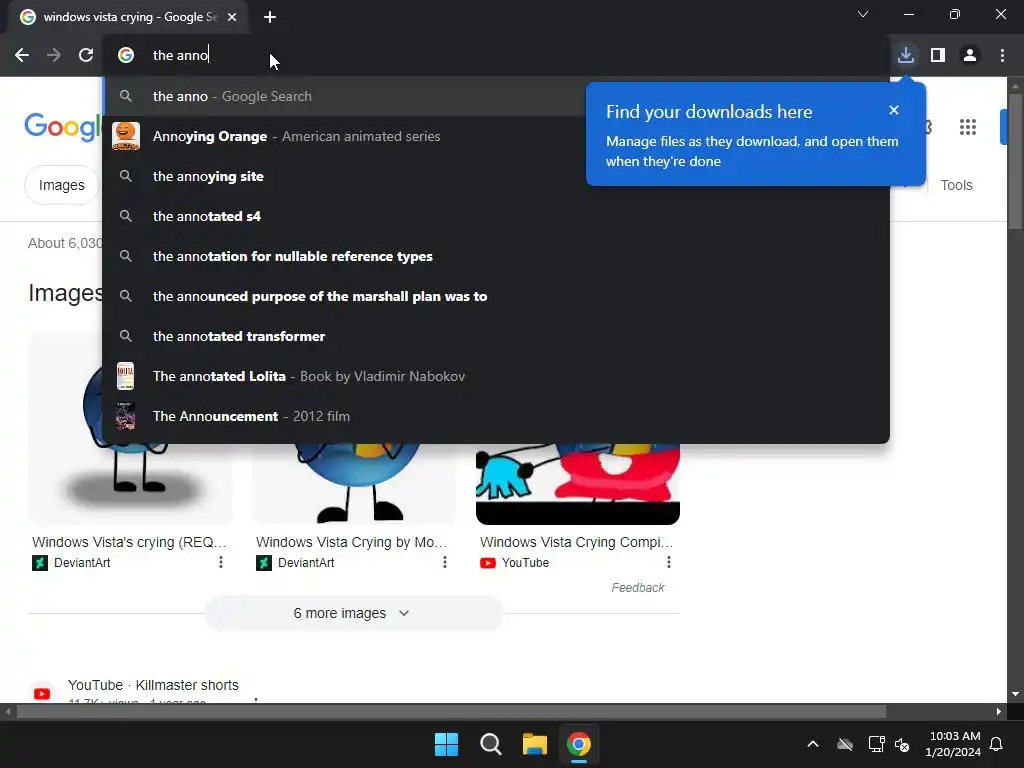Open 'Windows Vista Crying by Mo...' result
The height and width of the screenshot is (768, 1024).
(351, 542)
